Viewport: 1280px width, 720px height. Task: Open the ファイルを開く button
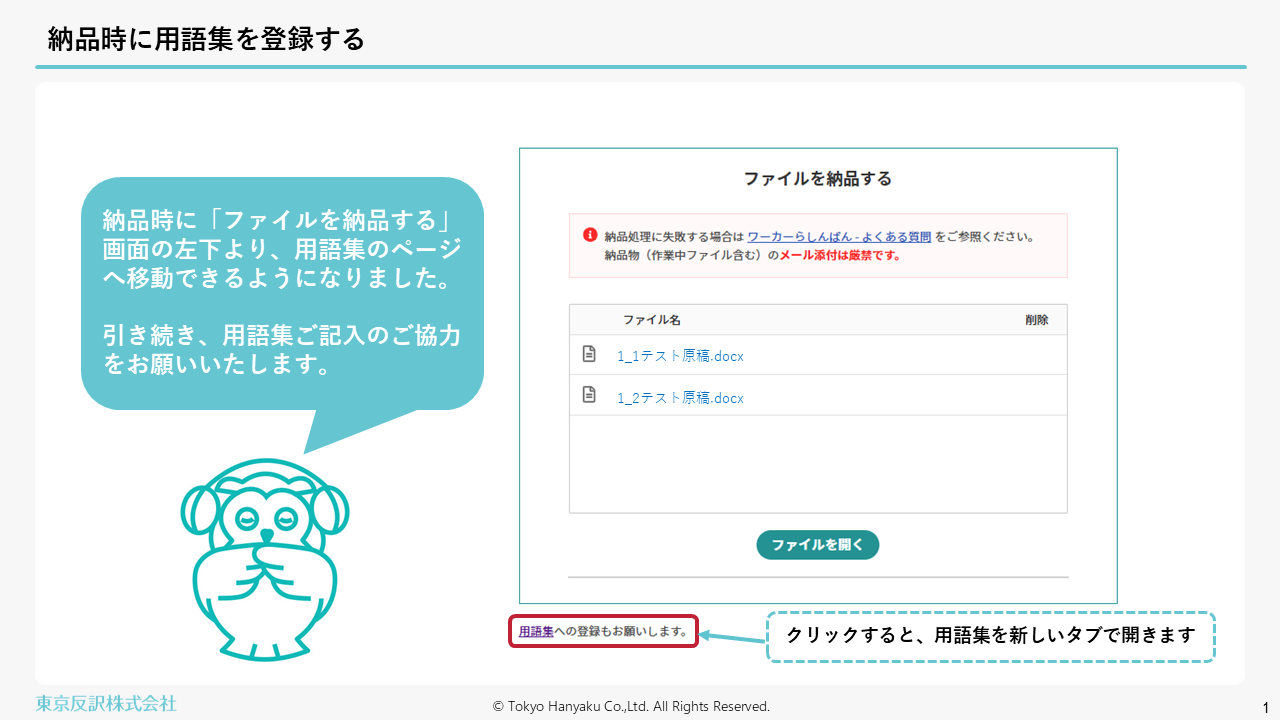817,545
